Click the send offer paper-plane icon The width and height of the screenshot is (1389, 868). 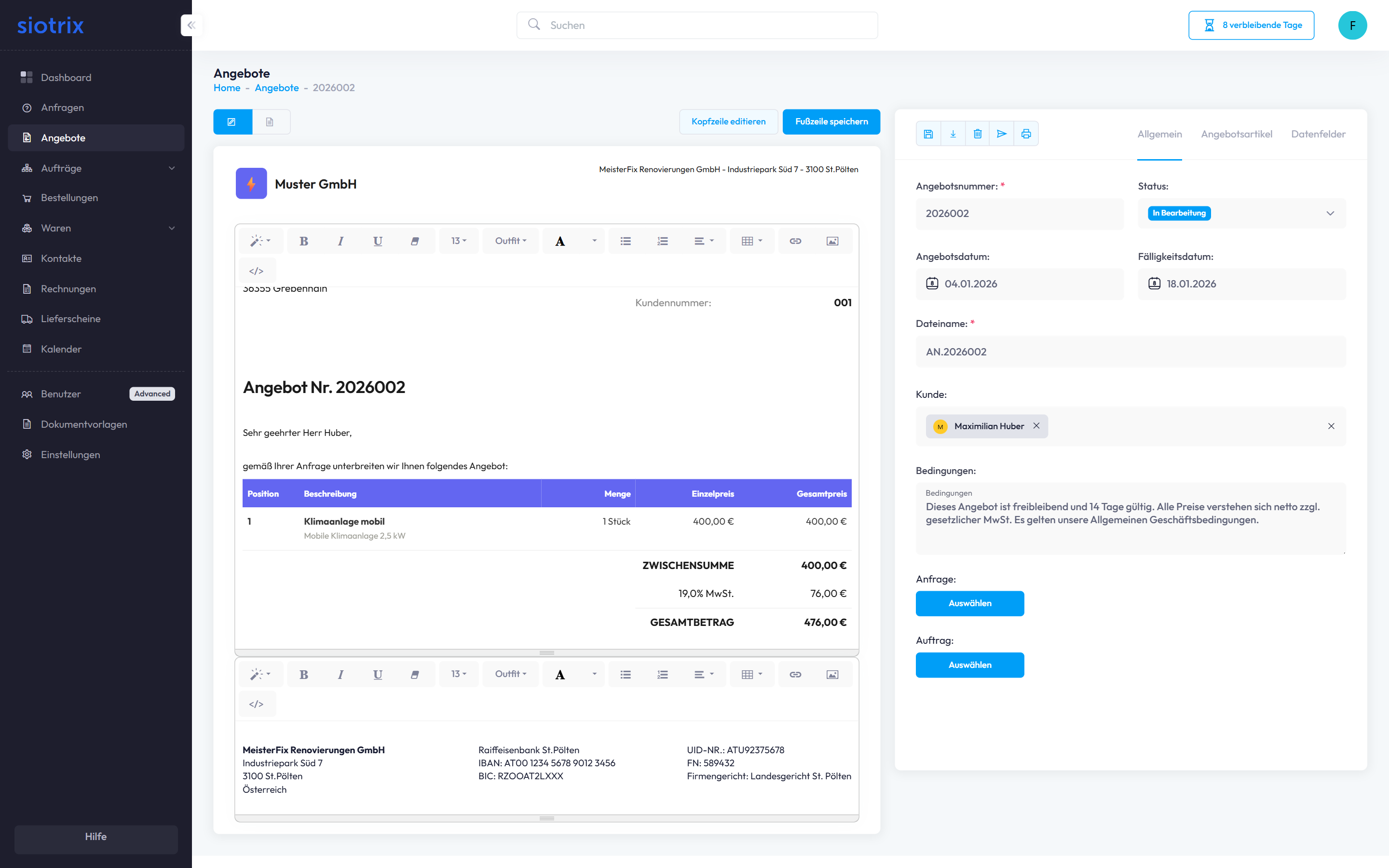tap(1002, 134)
